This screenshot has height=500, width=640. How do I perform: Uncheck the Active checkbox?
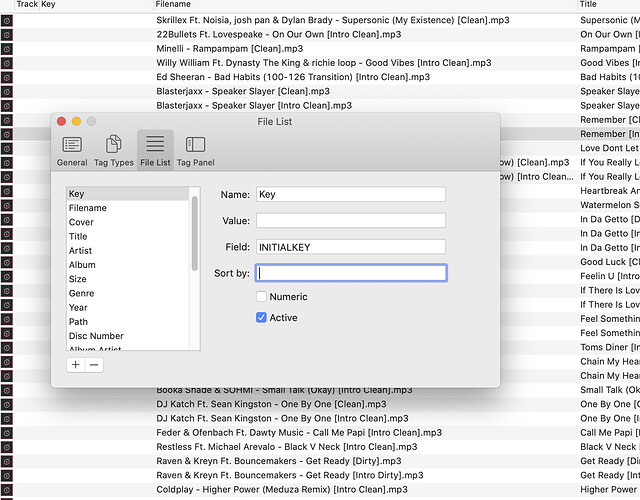tap(261, 317)
